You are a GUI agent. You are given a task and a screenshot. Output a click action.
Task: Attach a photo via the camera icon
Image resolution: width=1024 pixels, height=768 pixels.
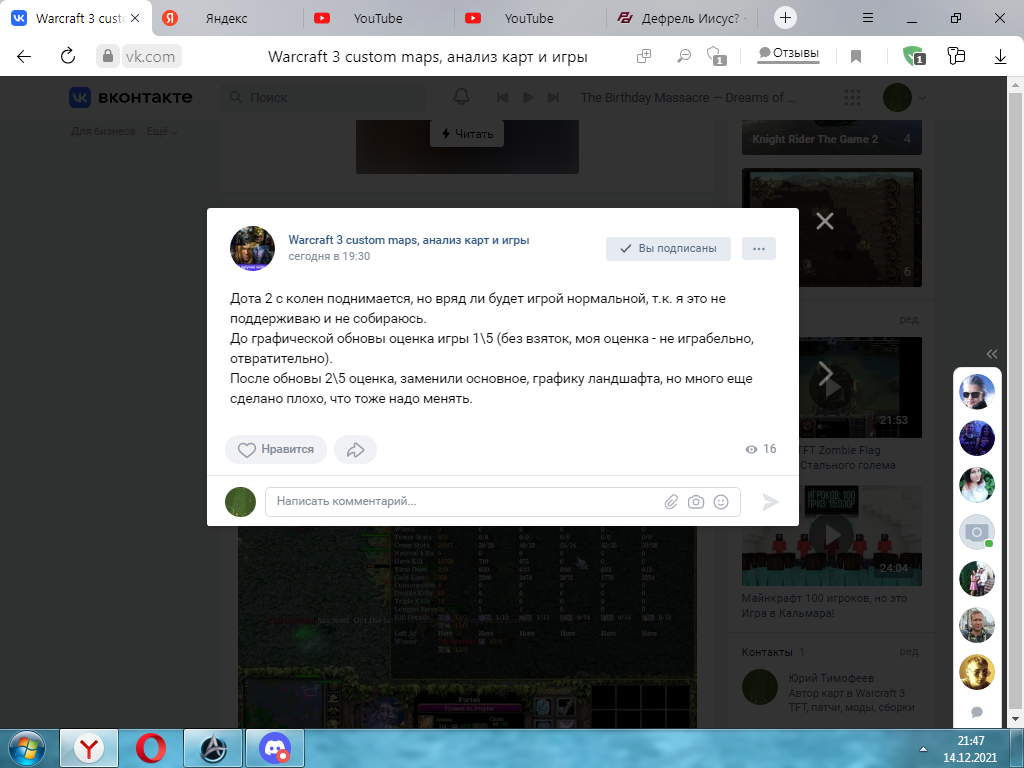pyautogui.click(x=697, y=501)
